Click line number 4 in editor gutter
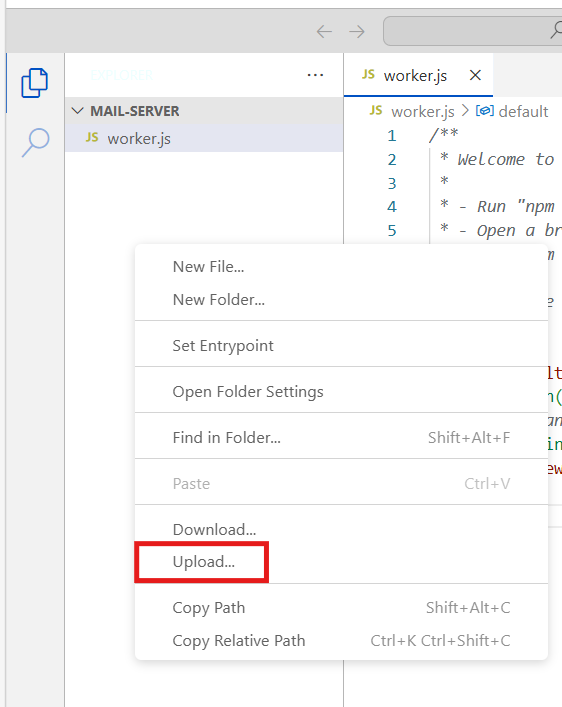Image resolution: width=562 pixels, height=707 pixels. click(x=392, y=207)
